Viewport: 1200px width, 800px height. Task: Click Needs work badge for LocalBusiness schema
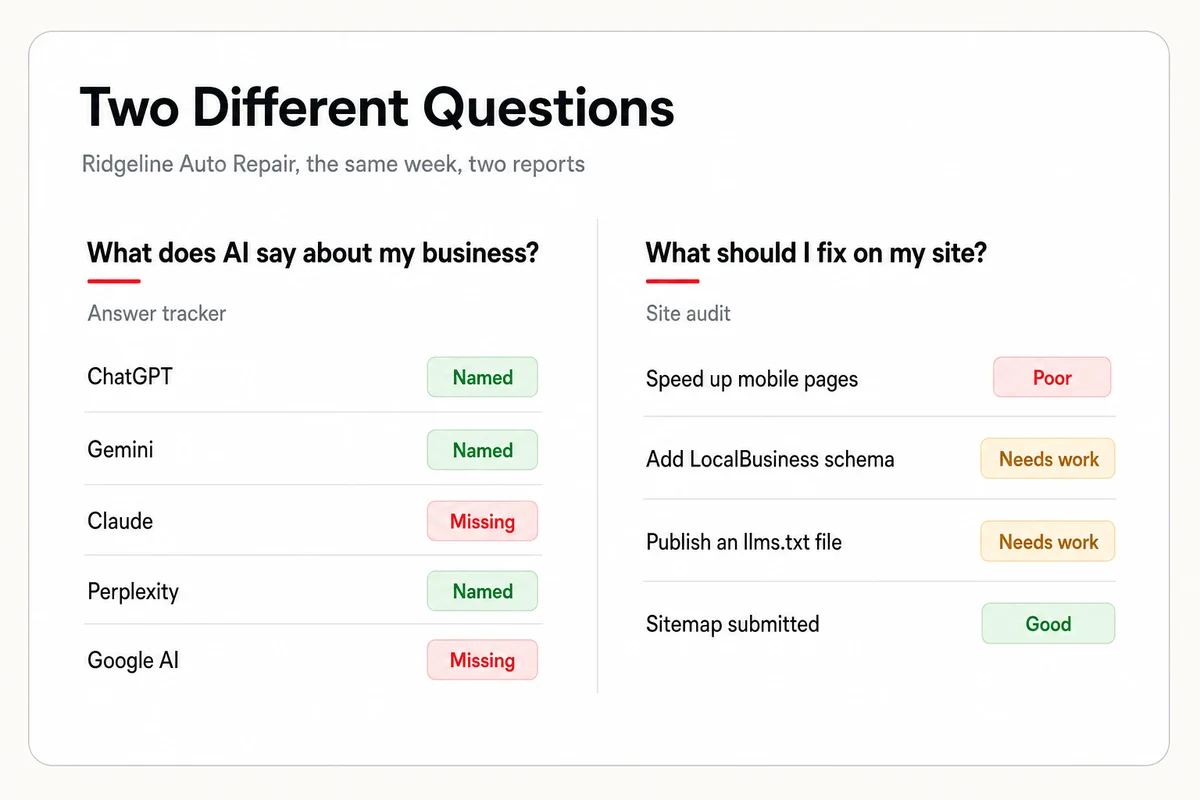(1048, 459)
